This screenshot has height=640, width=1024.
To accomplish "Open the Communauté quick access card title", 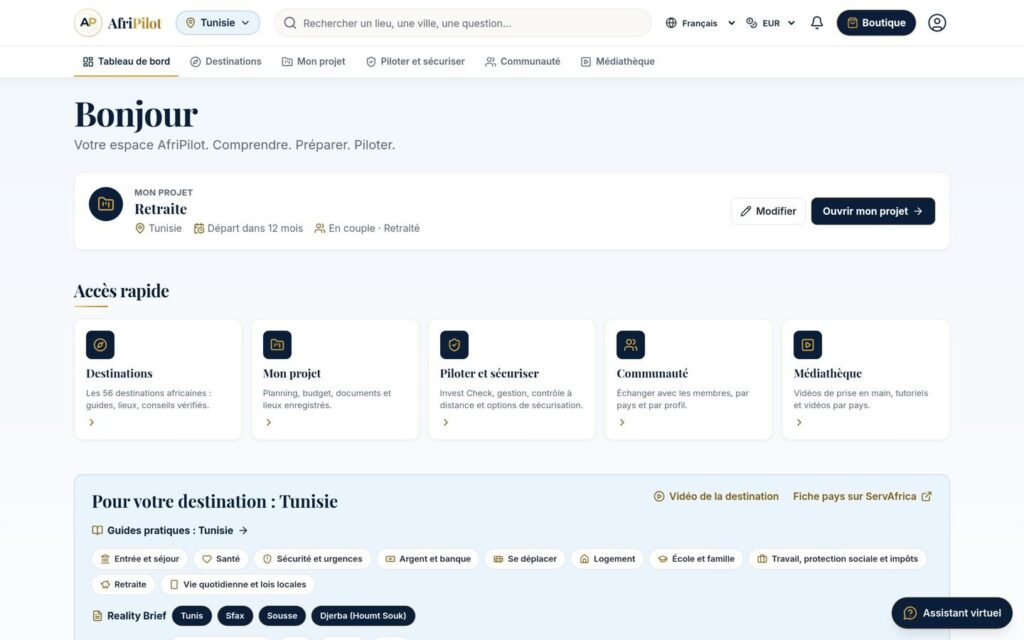I will 652,374.
